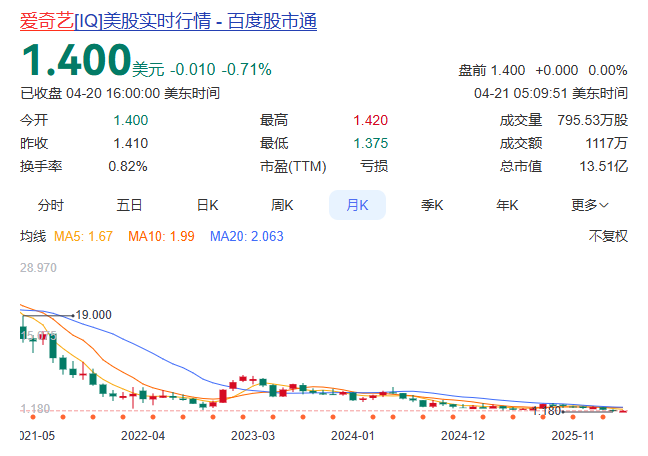Image resolution: width=648 pixels, height=456 pixels.
Task: Click the 市盈(TTM) value 亏损
Action: pos(374,167)
